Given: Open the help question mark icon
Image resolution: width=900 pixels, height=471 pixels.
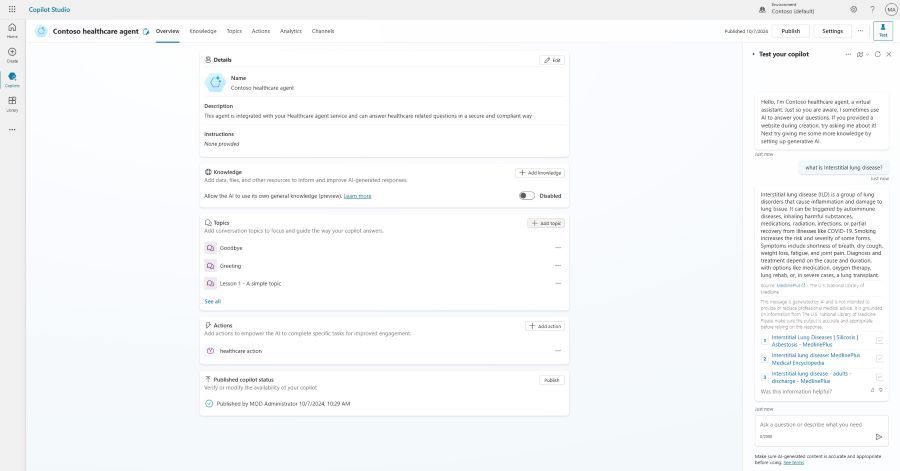Looking at the screenshot, I should click(872, 9).
